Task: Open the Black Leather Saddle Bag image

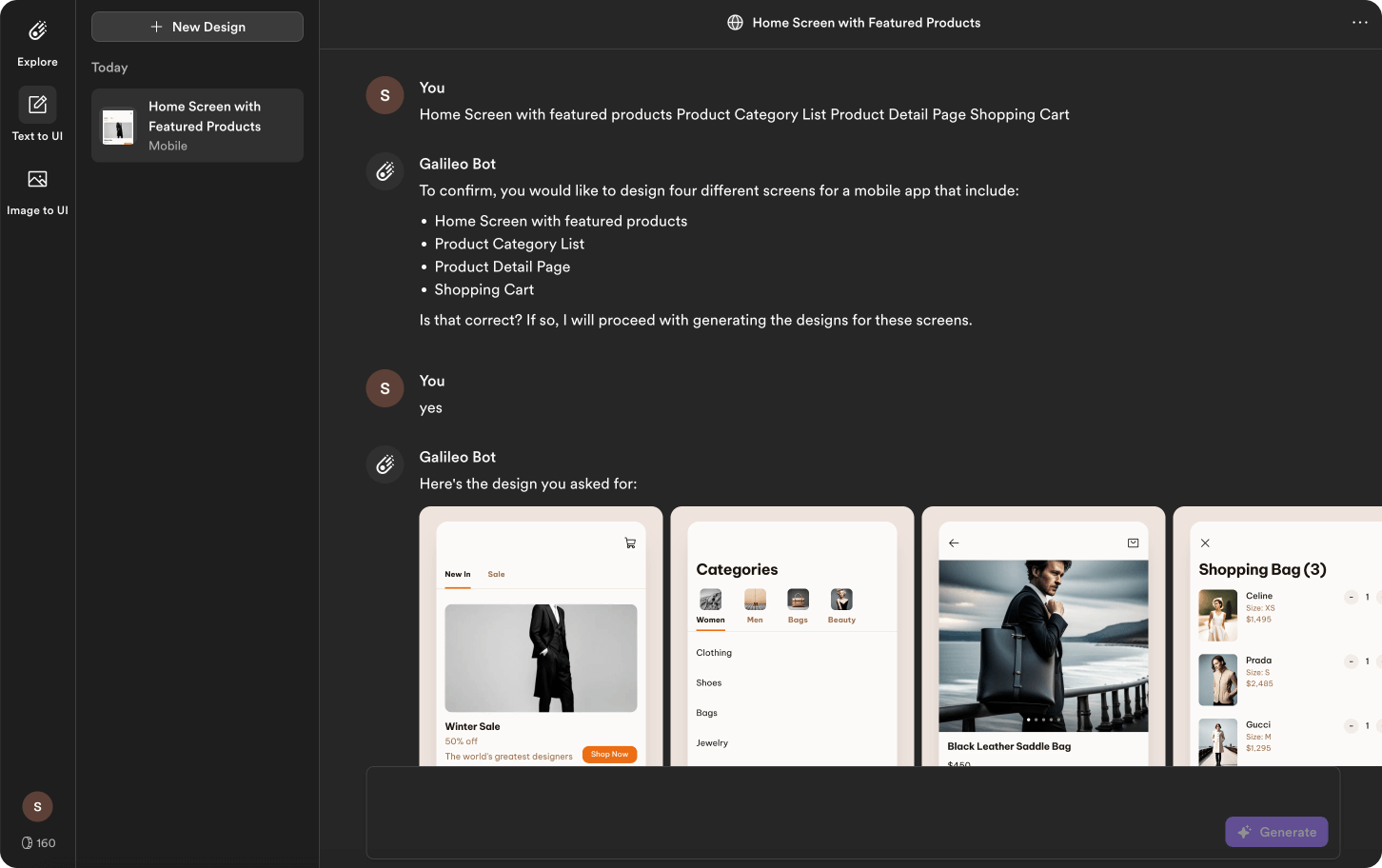Action: tap(1043, 645)
